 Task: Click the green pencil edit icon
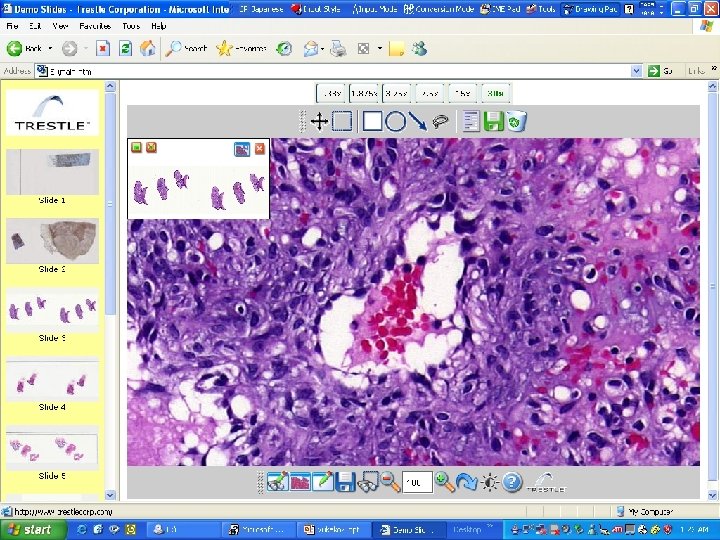(323, 482)
